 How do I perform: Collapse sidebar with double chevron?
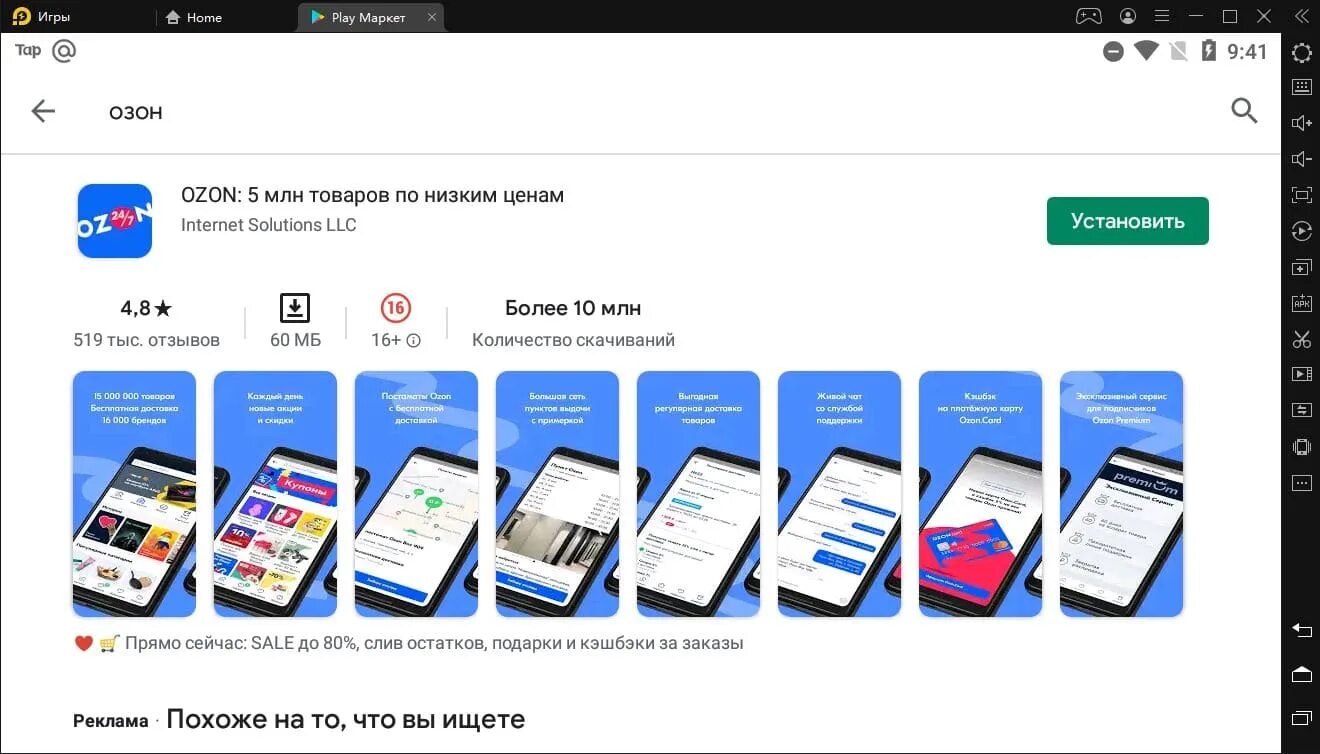[x=1301, y=16]
